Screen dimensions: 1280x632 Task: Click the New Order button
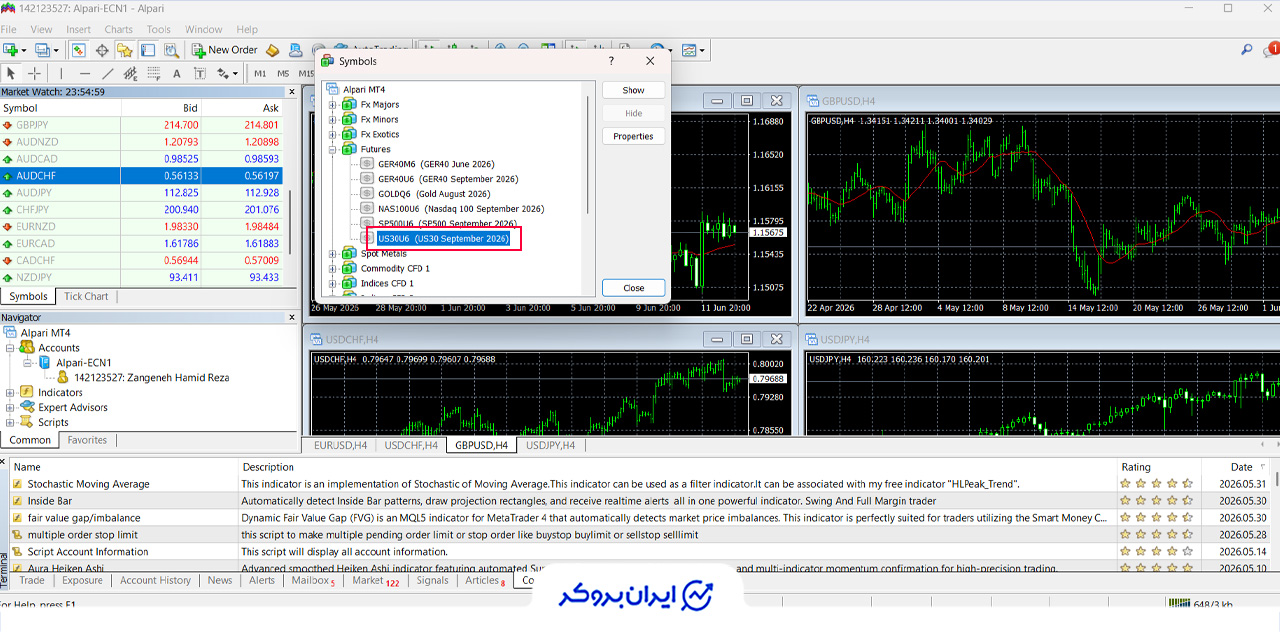[x=223, y=50]
